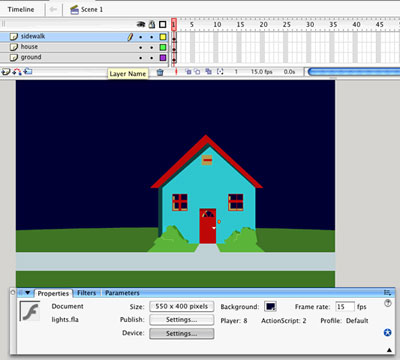
Task: Open the Background color swatch
Action: (270, 306)
